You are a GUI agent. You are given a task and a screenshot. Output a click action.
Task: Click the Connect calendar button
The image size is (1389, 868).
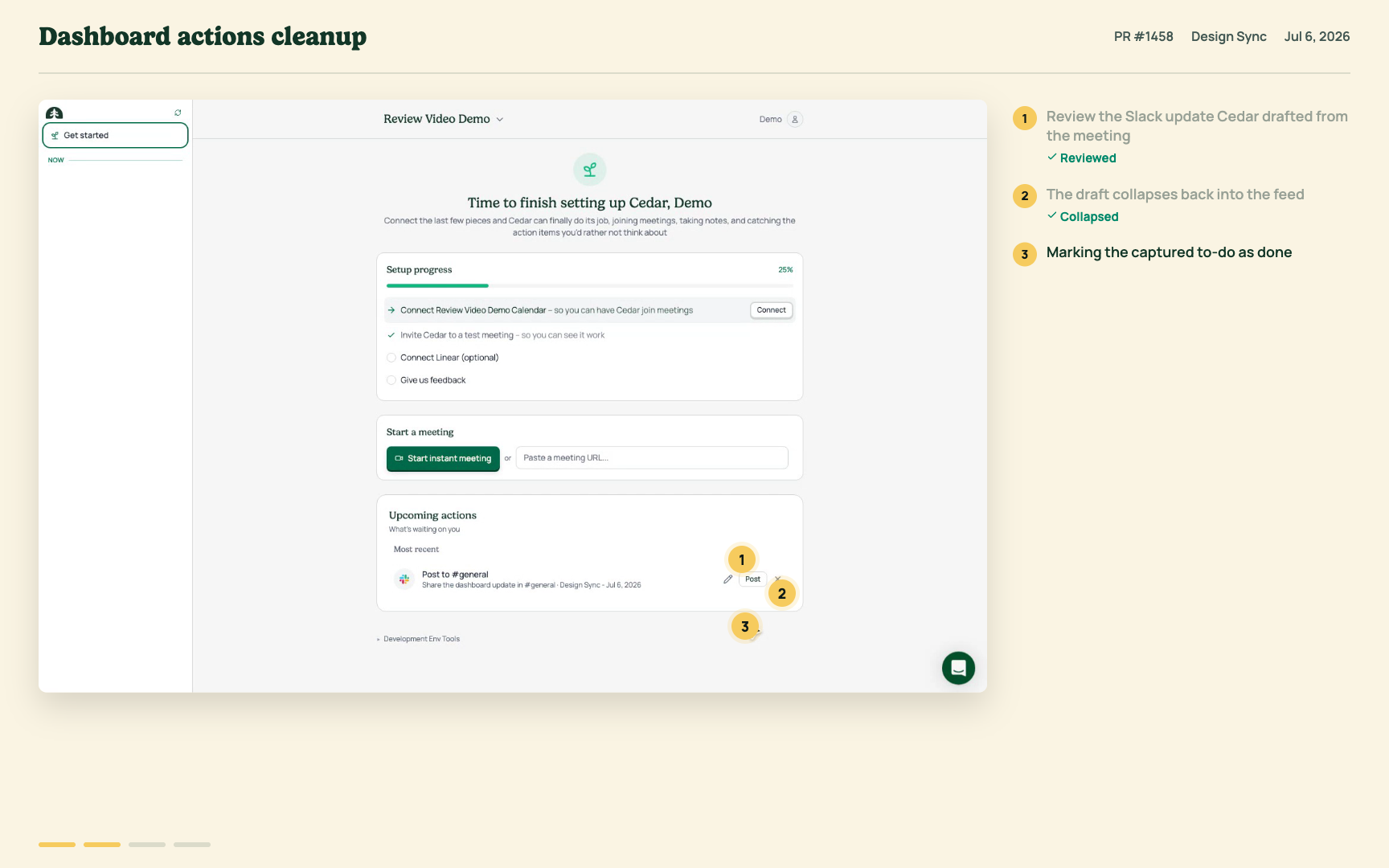(771, 310)
